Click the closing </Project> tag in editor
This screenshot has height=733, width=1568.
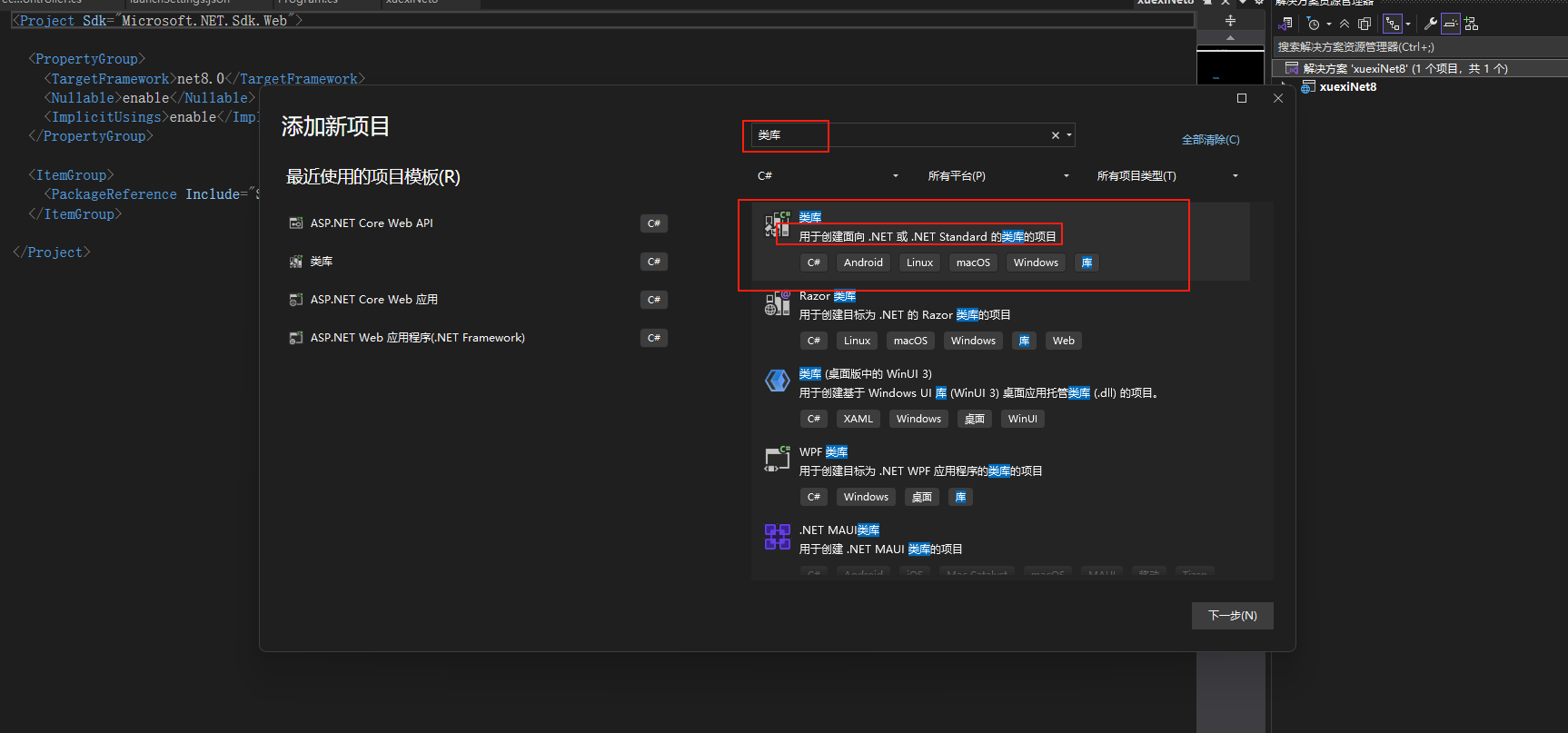(51, 253)
